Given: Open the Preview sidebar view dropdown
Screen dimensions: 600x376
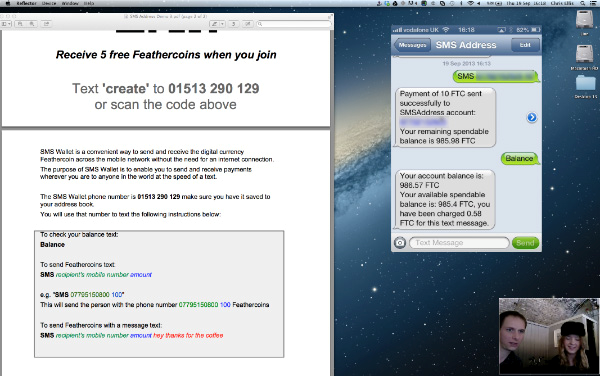Looking at the screenshot, I should click(x=6, y=24).
